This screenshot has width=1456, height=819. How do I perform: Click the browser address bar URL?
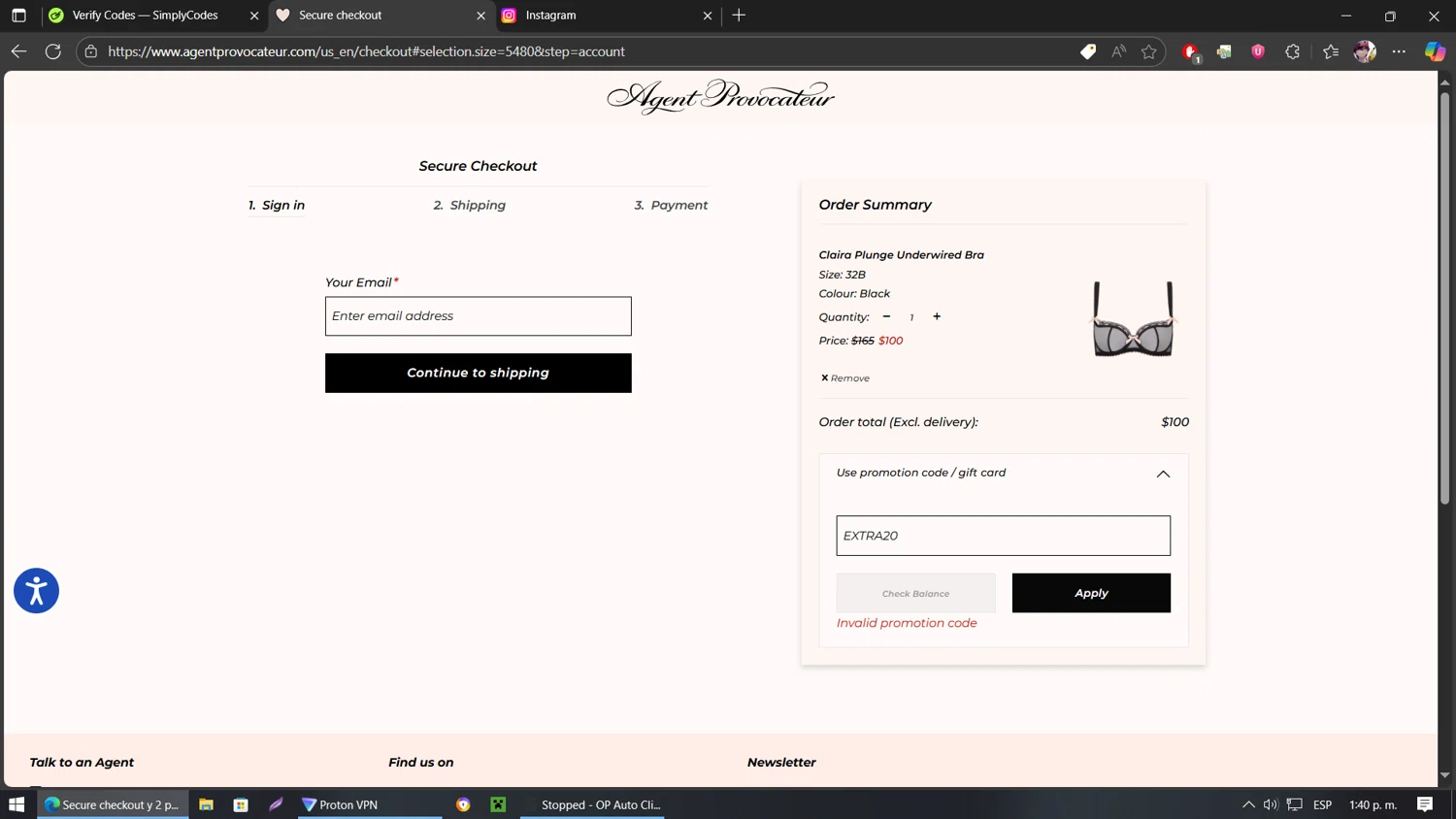tap(366, 51)
